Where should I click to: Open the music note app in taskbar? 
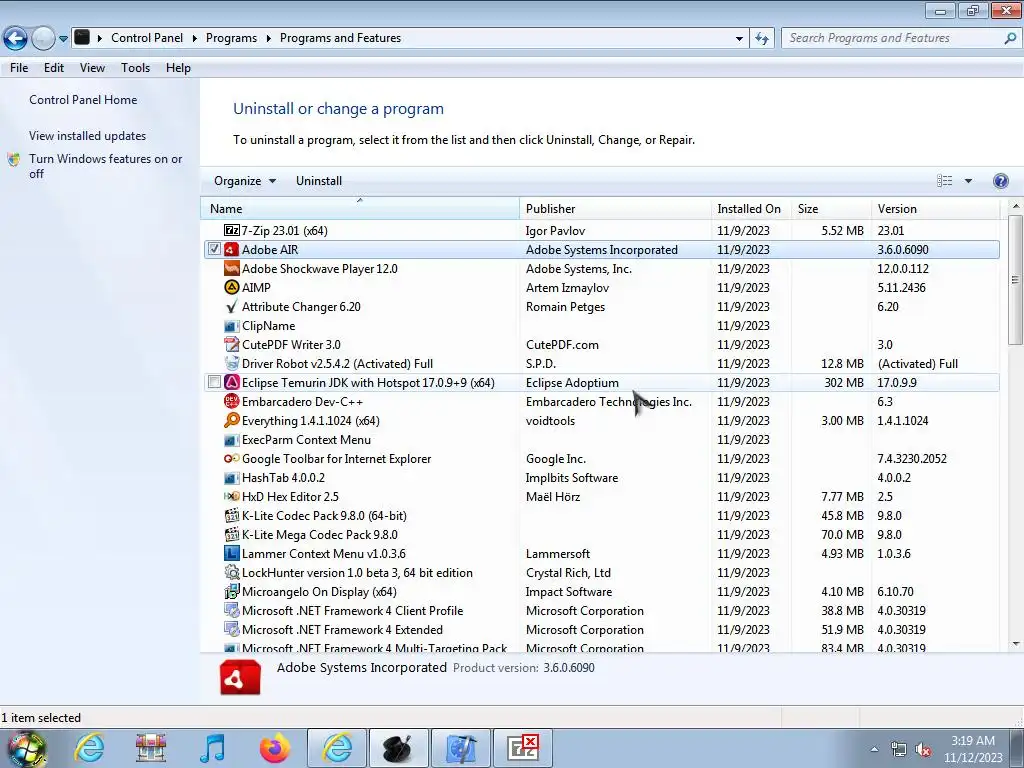coord(212,748)
